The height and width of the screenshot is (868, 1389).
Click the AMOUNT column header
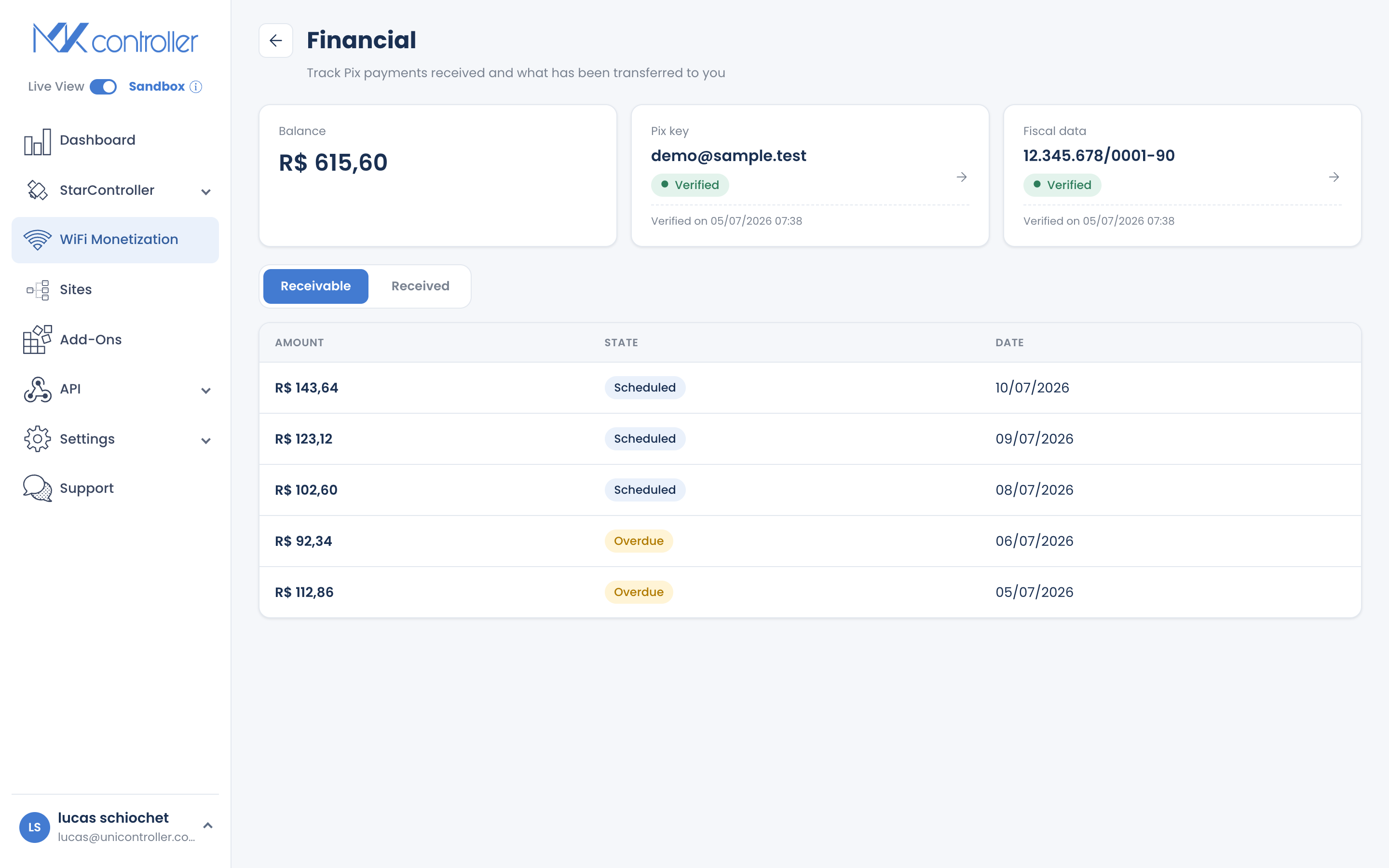(x=299, y=343)
